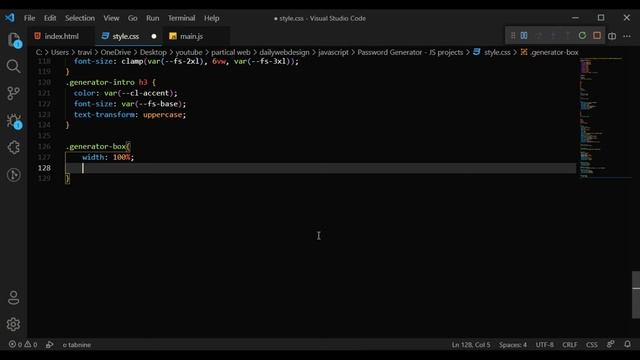
Task: Click '.generator-intro' selector on line 120
Action: (x=100, y=82)
